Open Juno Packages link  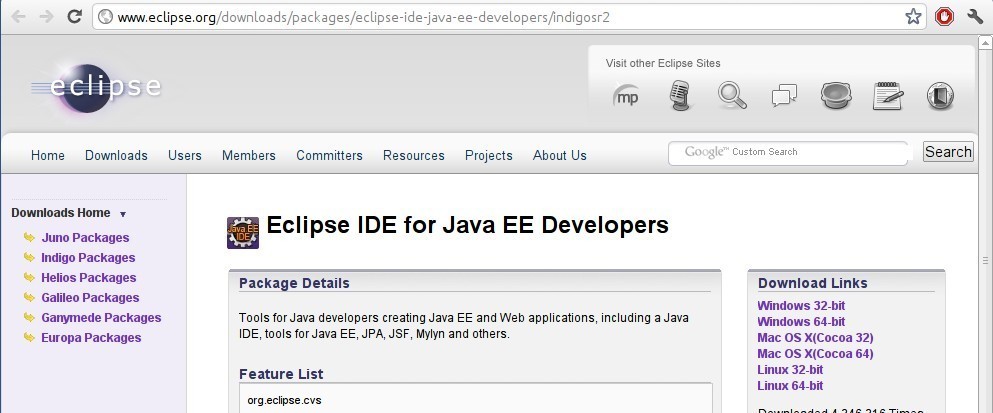point(85,238)
